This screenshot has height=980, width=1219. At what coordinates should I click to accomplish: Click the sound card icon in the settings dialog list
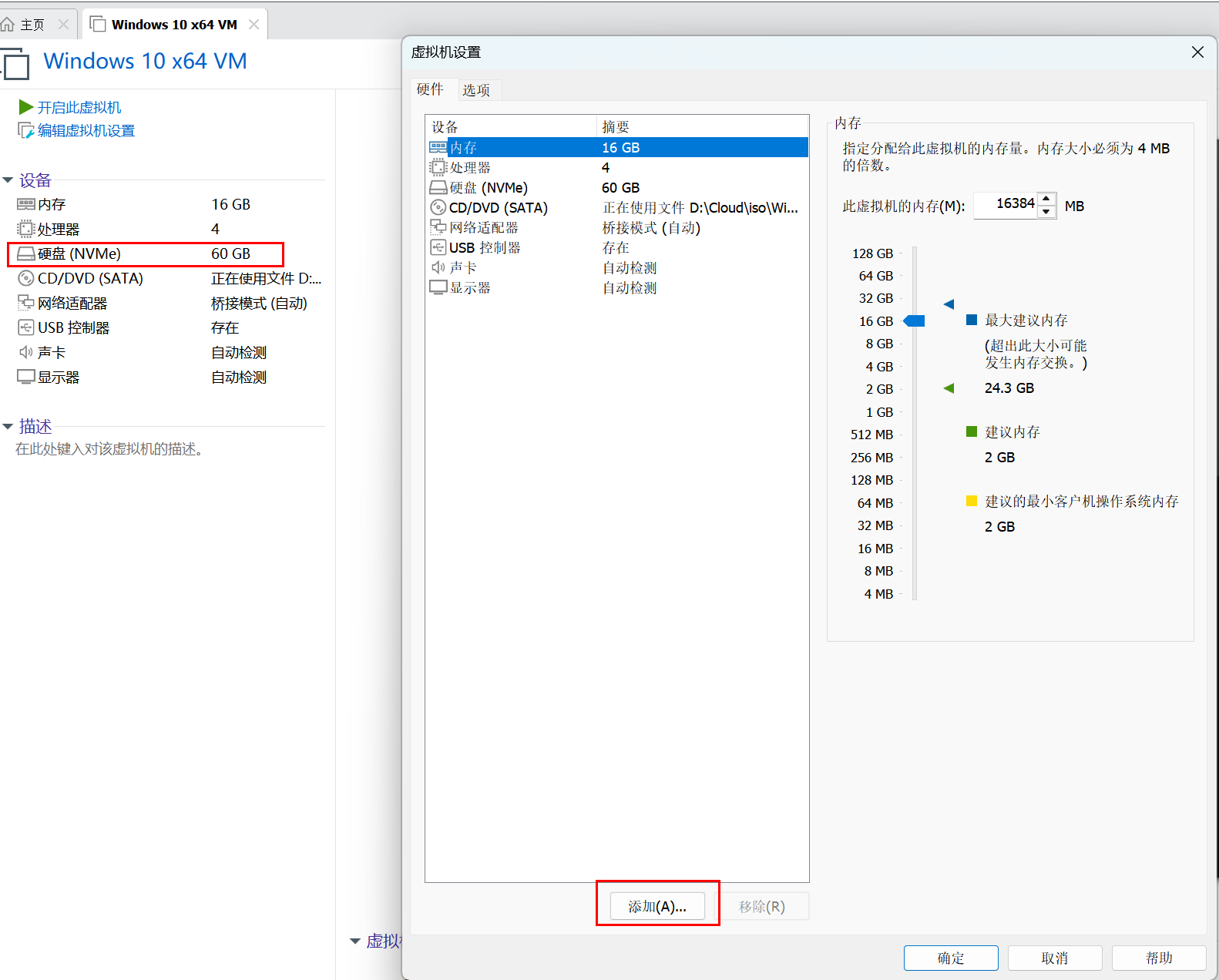pyautogui.click(x=438, y=267)
